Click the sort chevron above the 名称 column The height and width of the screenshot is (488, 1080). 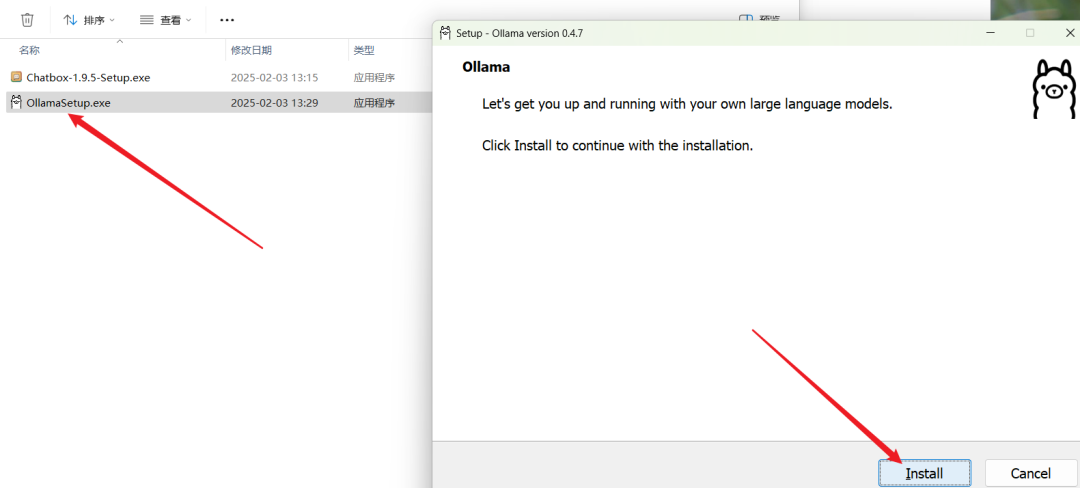(120, 41)
